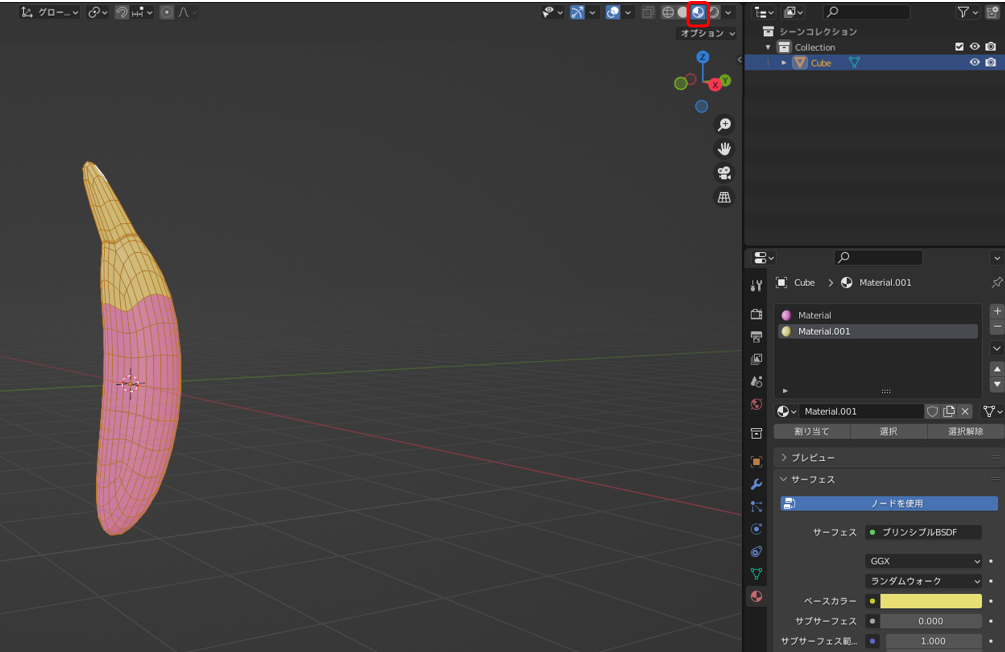Disable Collection in renders (camera icon)

click(991, 47)
